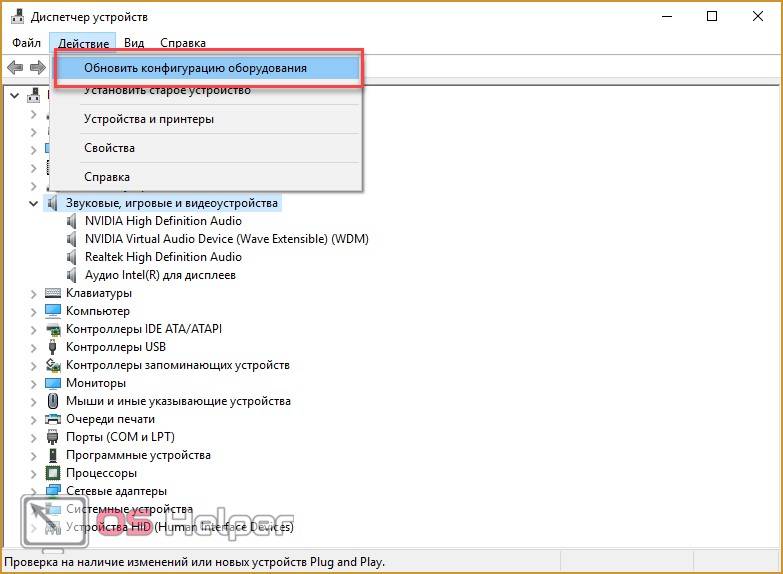Click the back arrow toolbar icon
783x574 pixels.
click(15, 67)
